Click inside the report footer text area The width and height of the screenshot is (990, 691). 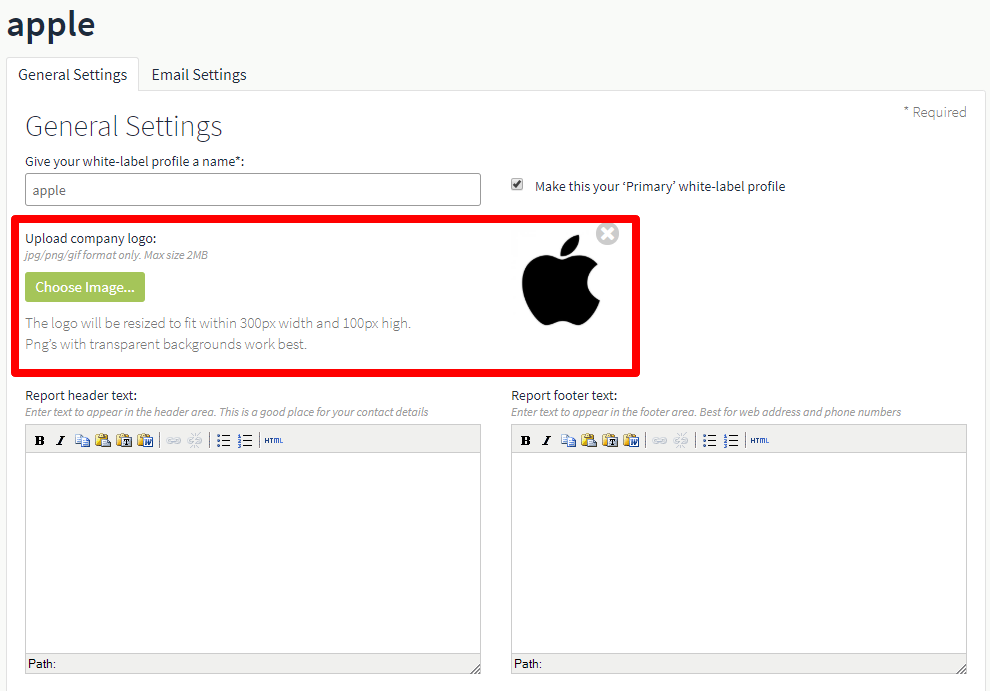(739, 553)
